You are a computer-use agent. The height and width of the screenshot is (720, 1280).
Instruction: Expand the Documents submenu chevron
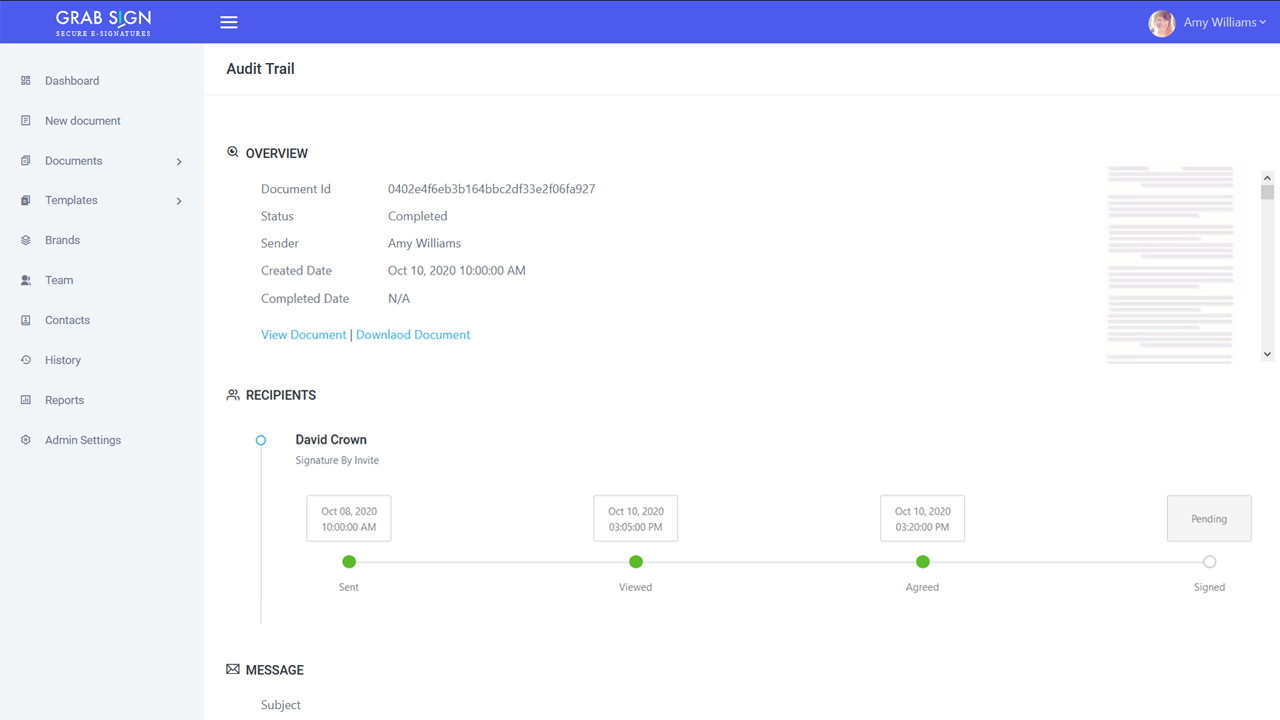point(179,161)
